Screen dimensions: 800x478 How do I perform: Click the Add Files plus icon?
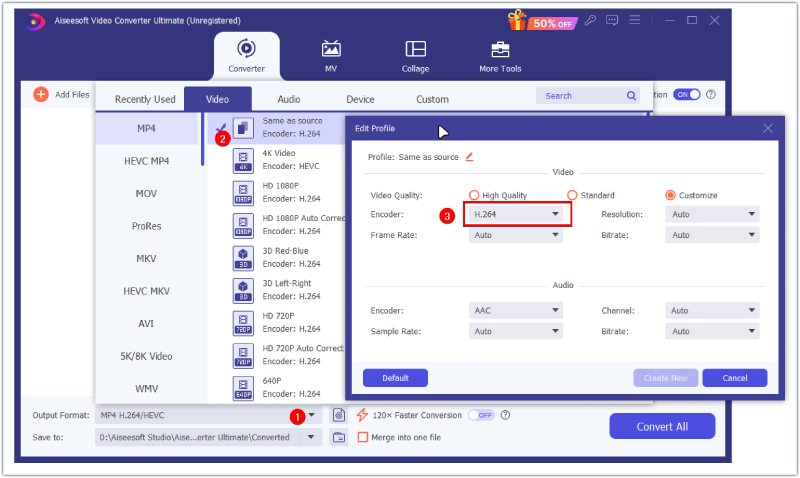pos(41,94)
